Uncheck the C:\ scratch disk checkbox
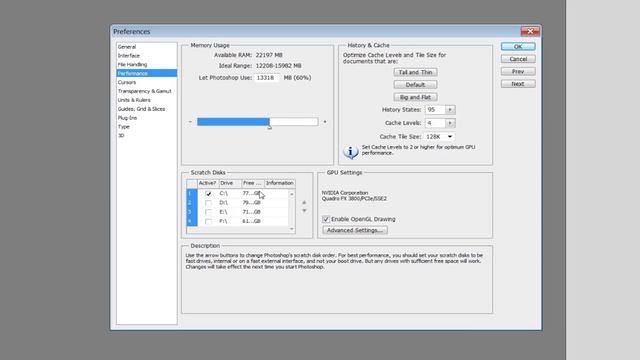This screenshot has width=640, height=360. click(x=209, y=193)
